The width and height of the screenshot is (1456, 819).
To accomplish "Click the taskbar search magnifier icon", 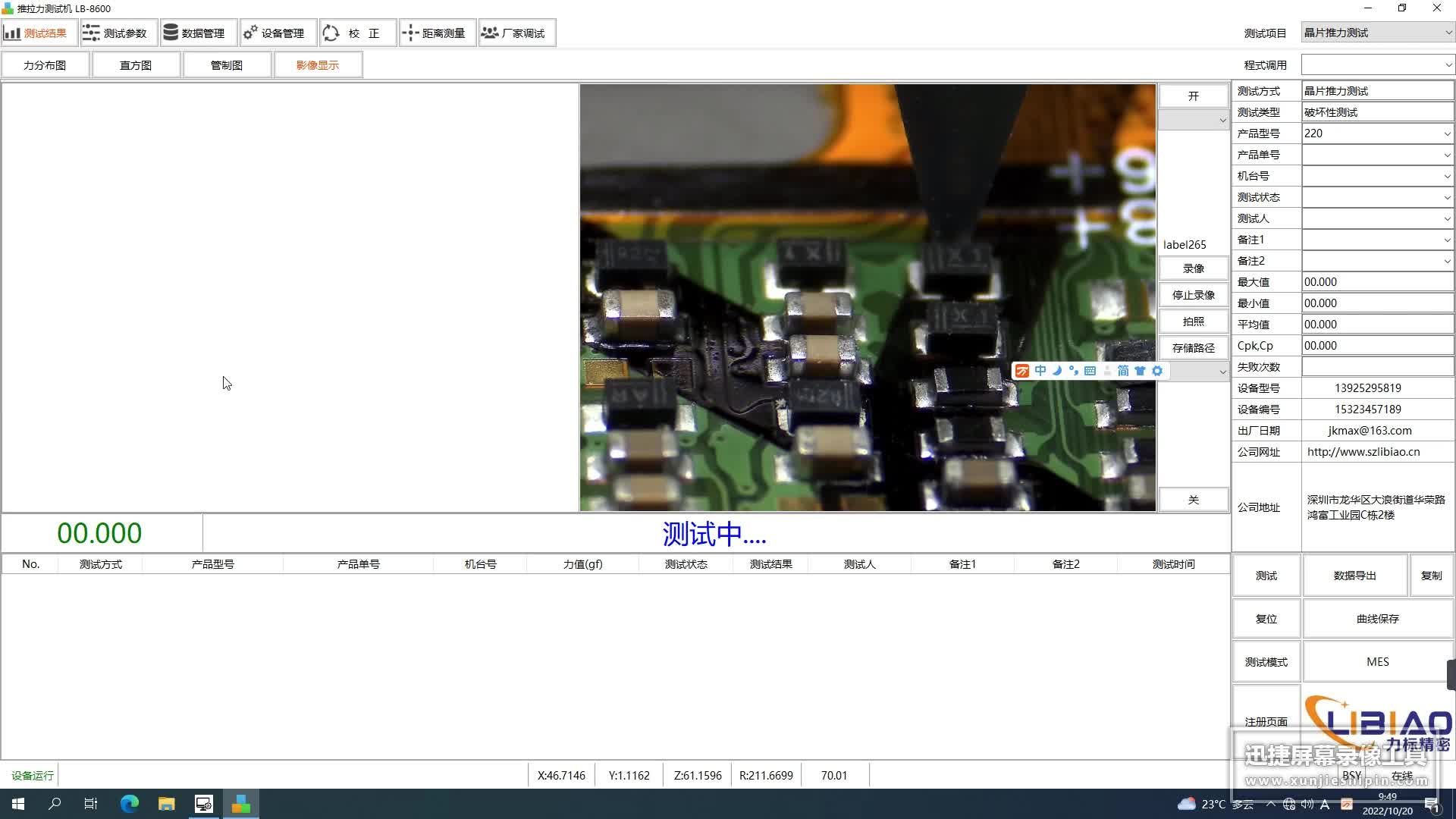I will pos(55,804).
